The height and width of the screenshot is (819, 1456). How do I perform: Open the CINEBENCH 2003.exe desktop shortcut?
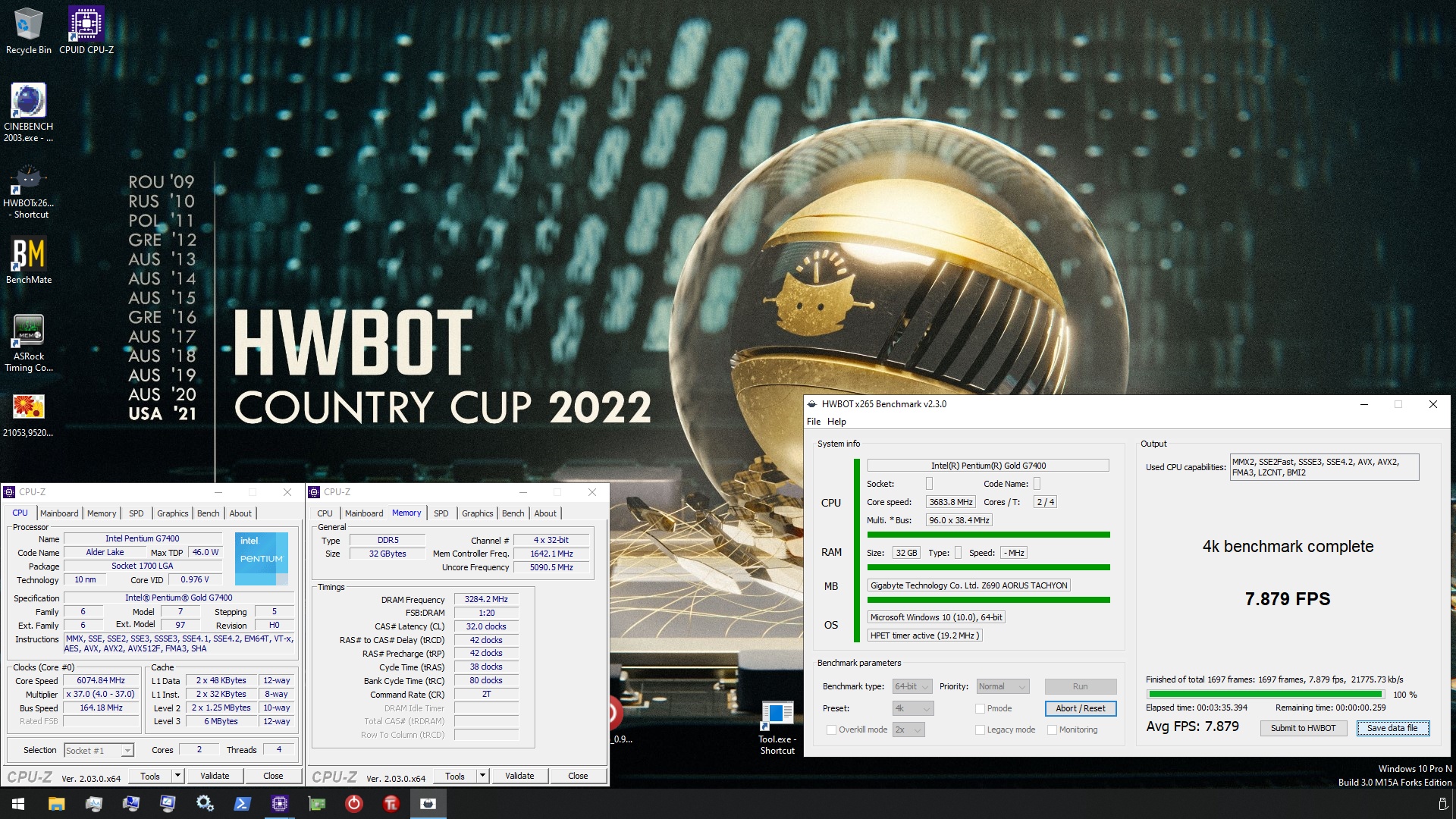tap(28, 112)
